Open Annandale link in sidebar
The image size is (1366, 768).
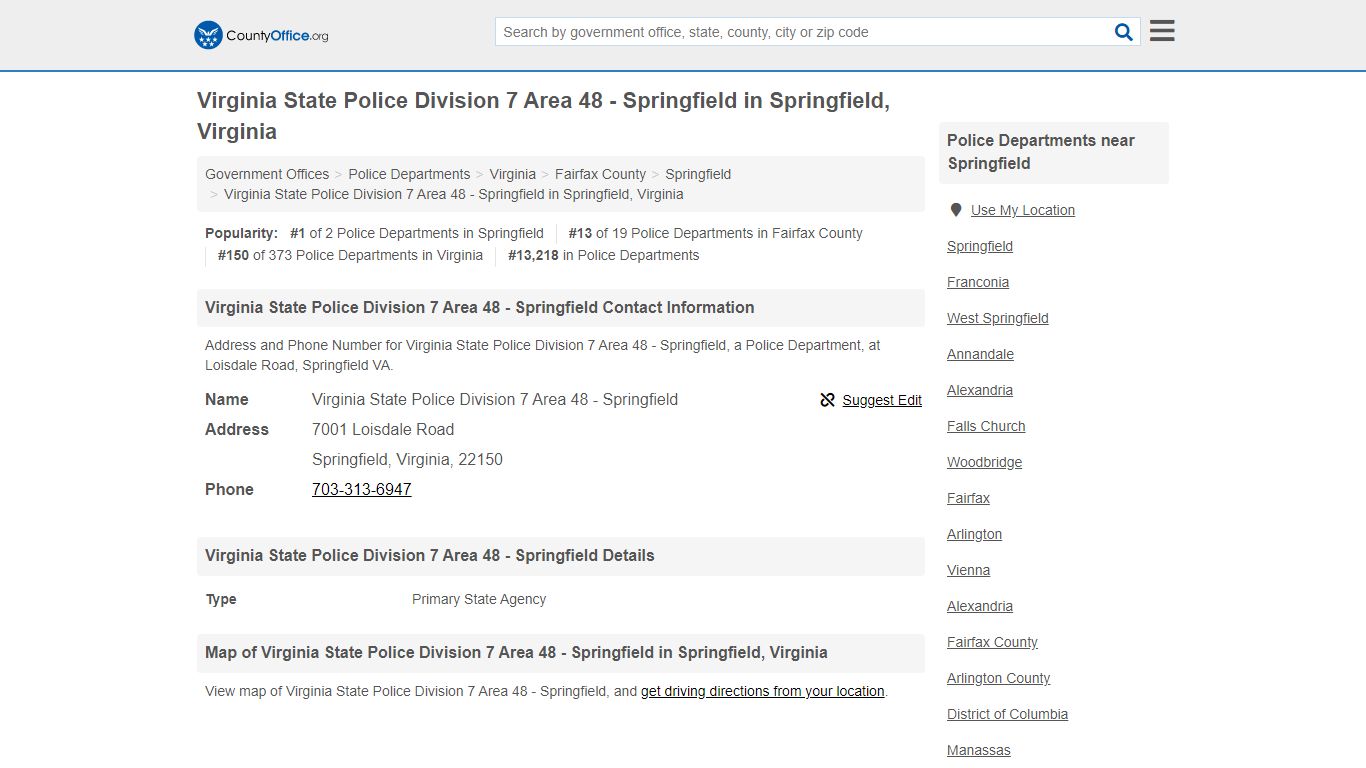point(980,354)
